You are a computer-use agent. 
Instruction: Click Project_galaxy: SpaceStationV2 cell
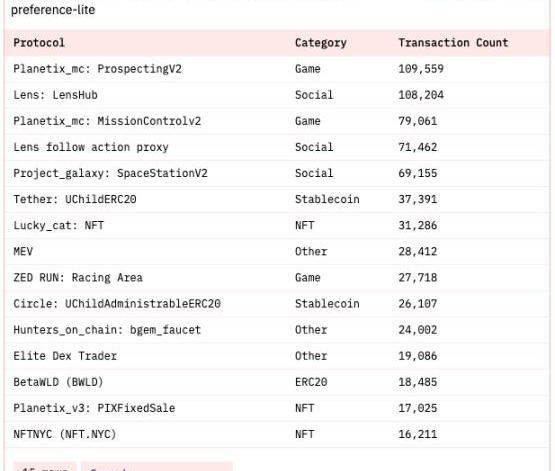click(110, 173)
